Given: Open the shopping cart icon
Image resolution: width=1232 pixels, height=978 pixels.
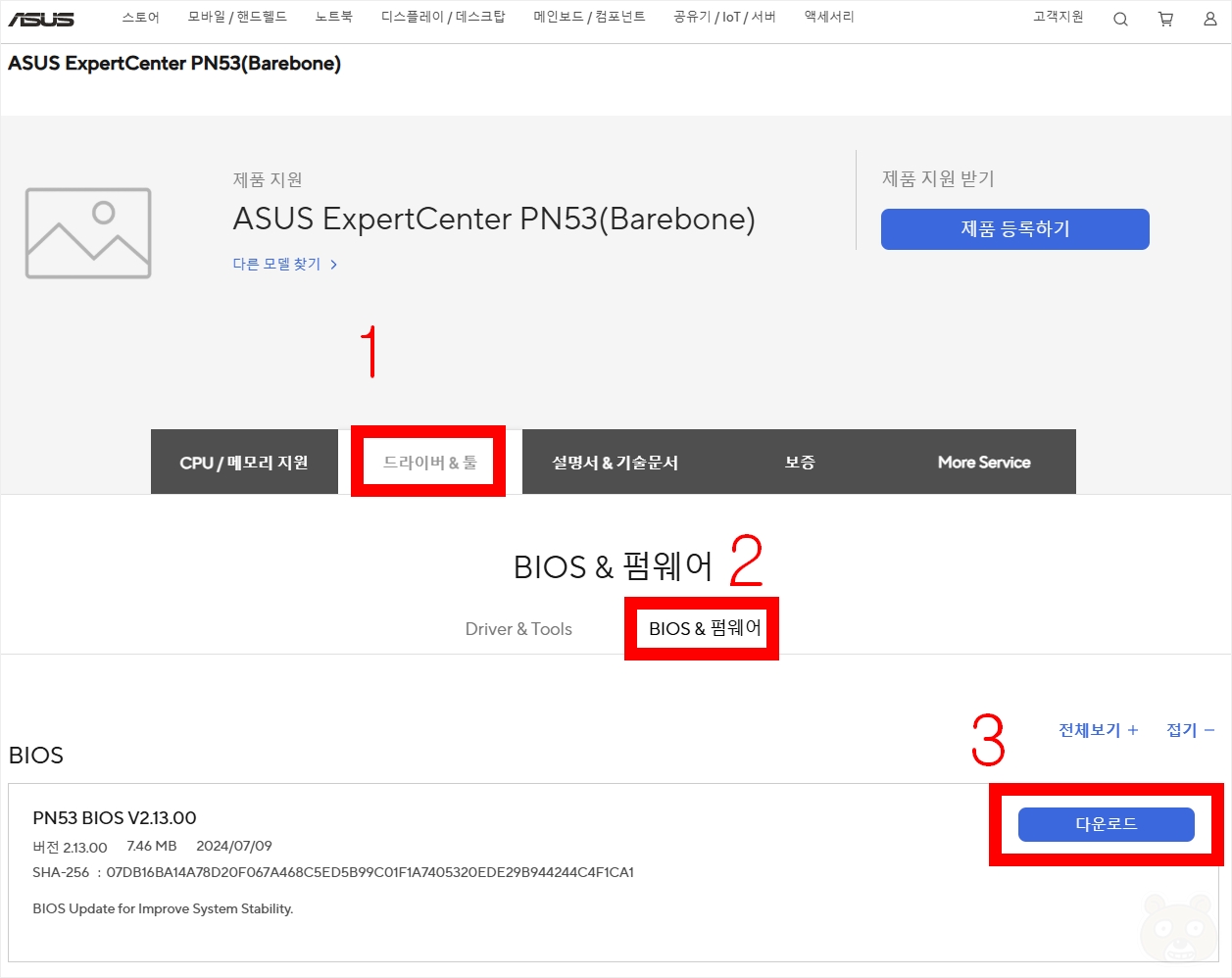Looking at the screenshot, I should (x=1165, y=19).
